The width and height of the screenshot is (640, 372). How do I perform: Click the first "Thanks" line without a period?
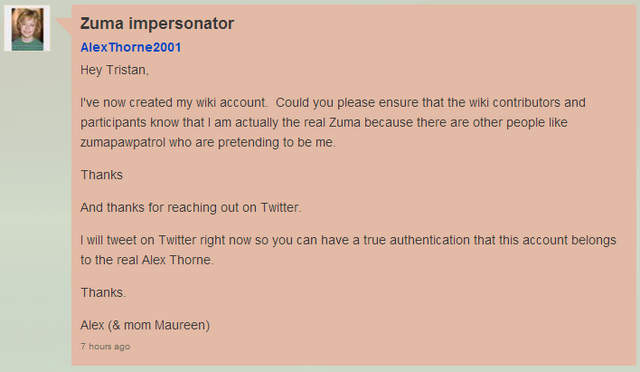pyautogui.click(x=102, y=175)
